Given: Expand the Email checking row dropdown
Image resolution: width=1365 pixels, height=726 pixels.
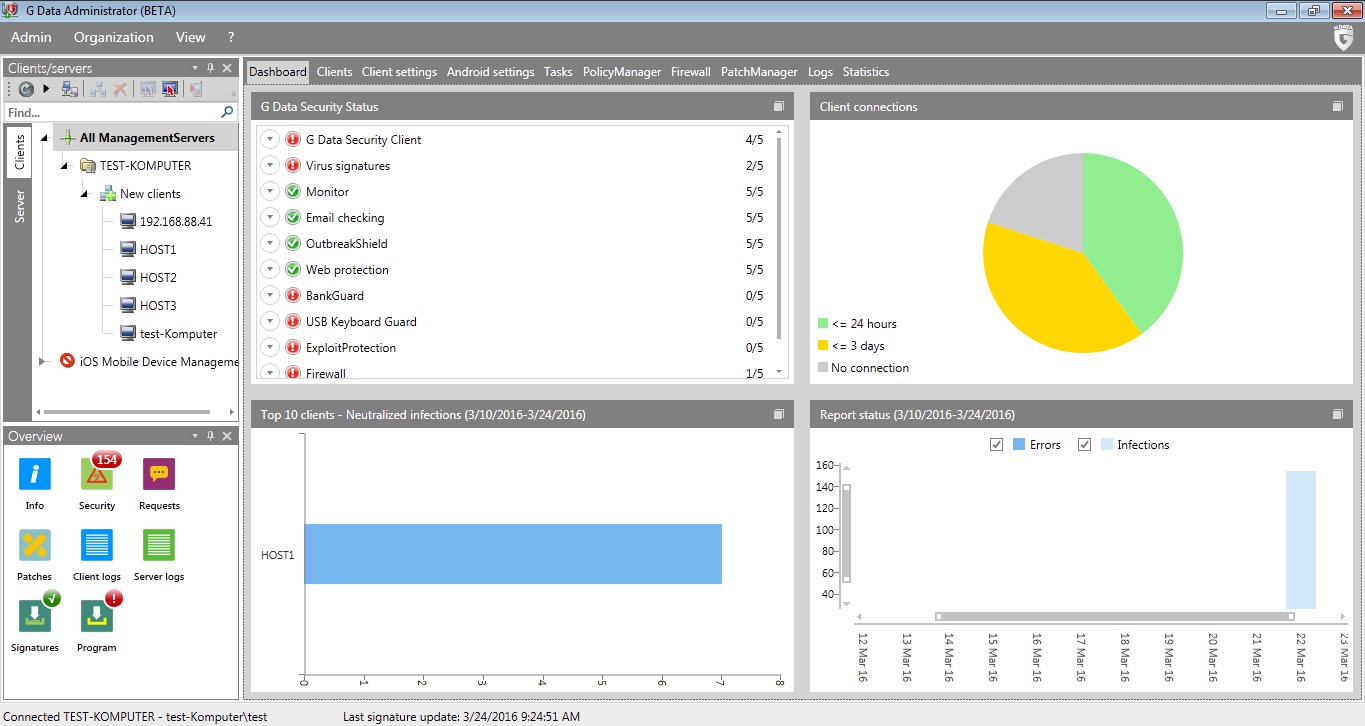Looking at the screenshot, I should (270, 217).
